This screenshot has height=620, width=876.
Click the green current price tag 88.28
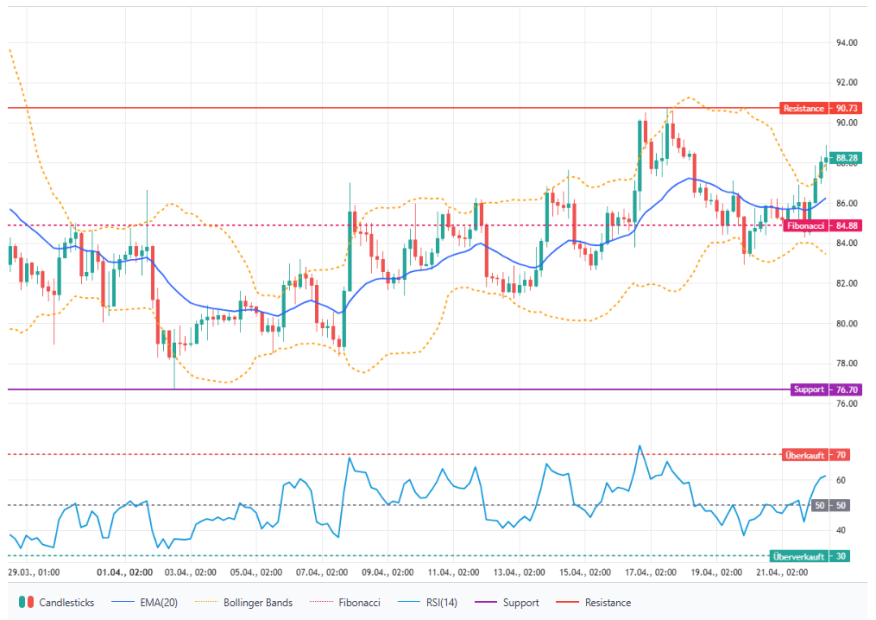click(x=846, y=158)
